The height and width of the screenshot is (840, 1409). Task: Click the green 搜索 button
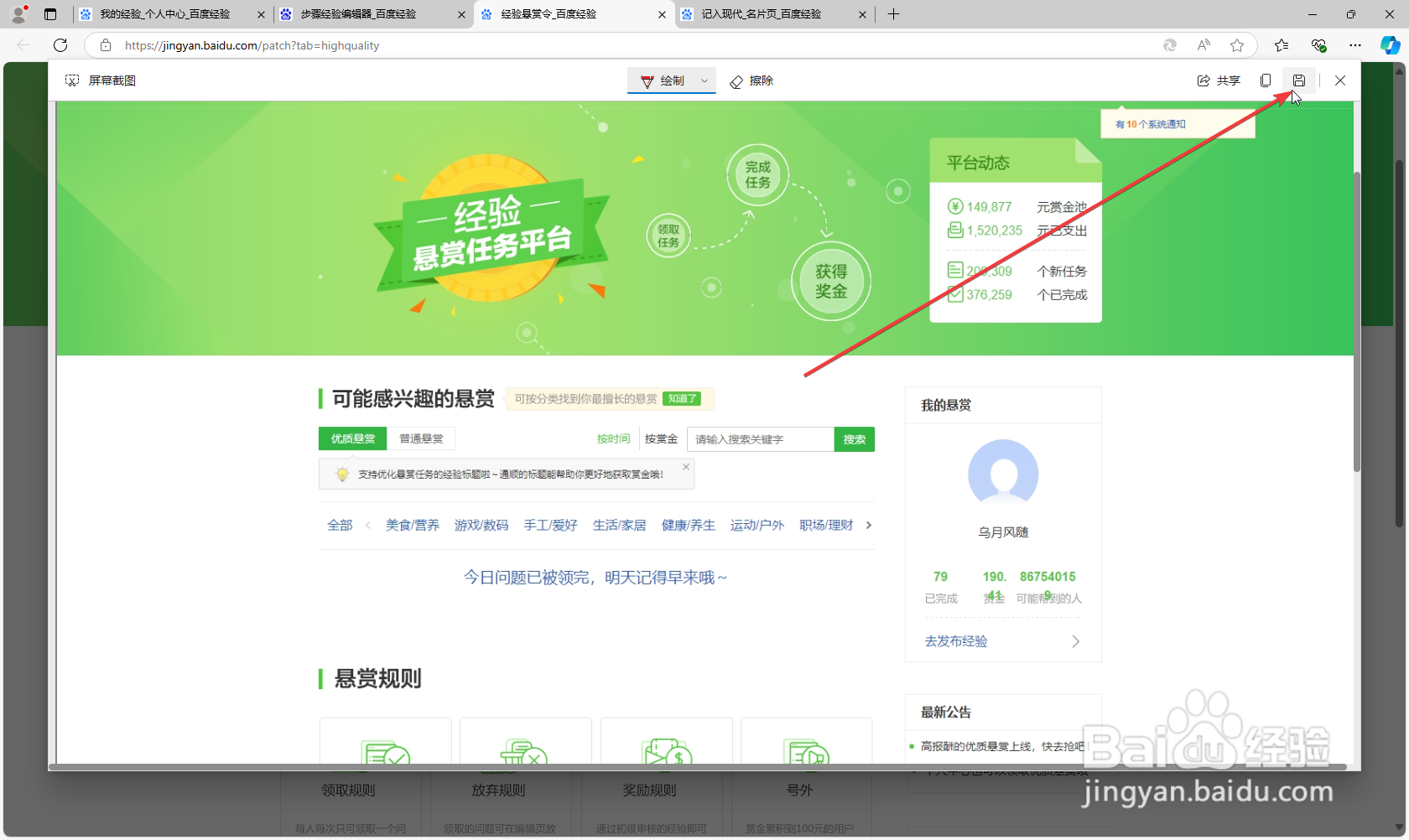854,439
